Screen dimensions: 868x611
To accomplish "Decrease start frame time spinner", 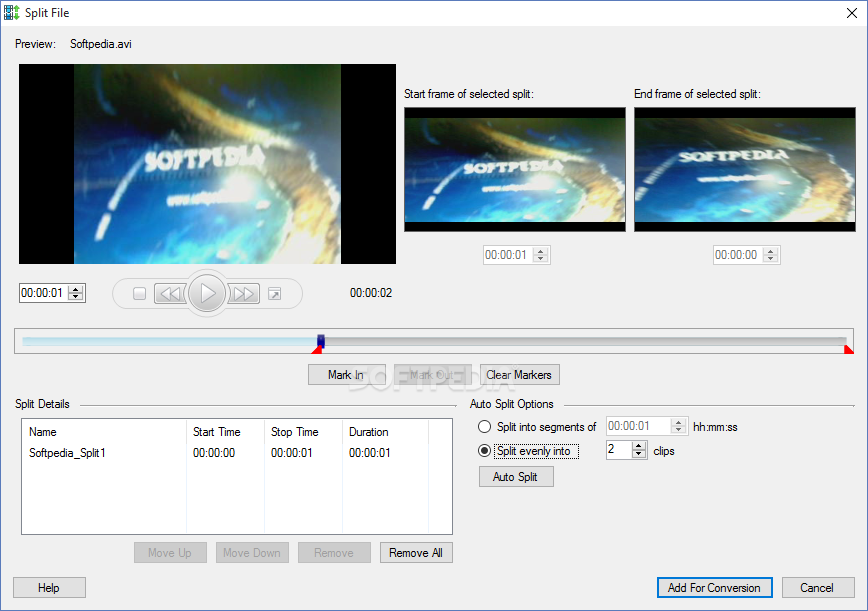I will click(541, 259).
